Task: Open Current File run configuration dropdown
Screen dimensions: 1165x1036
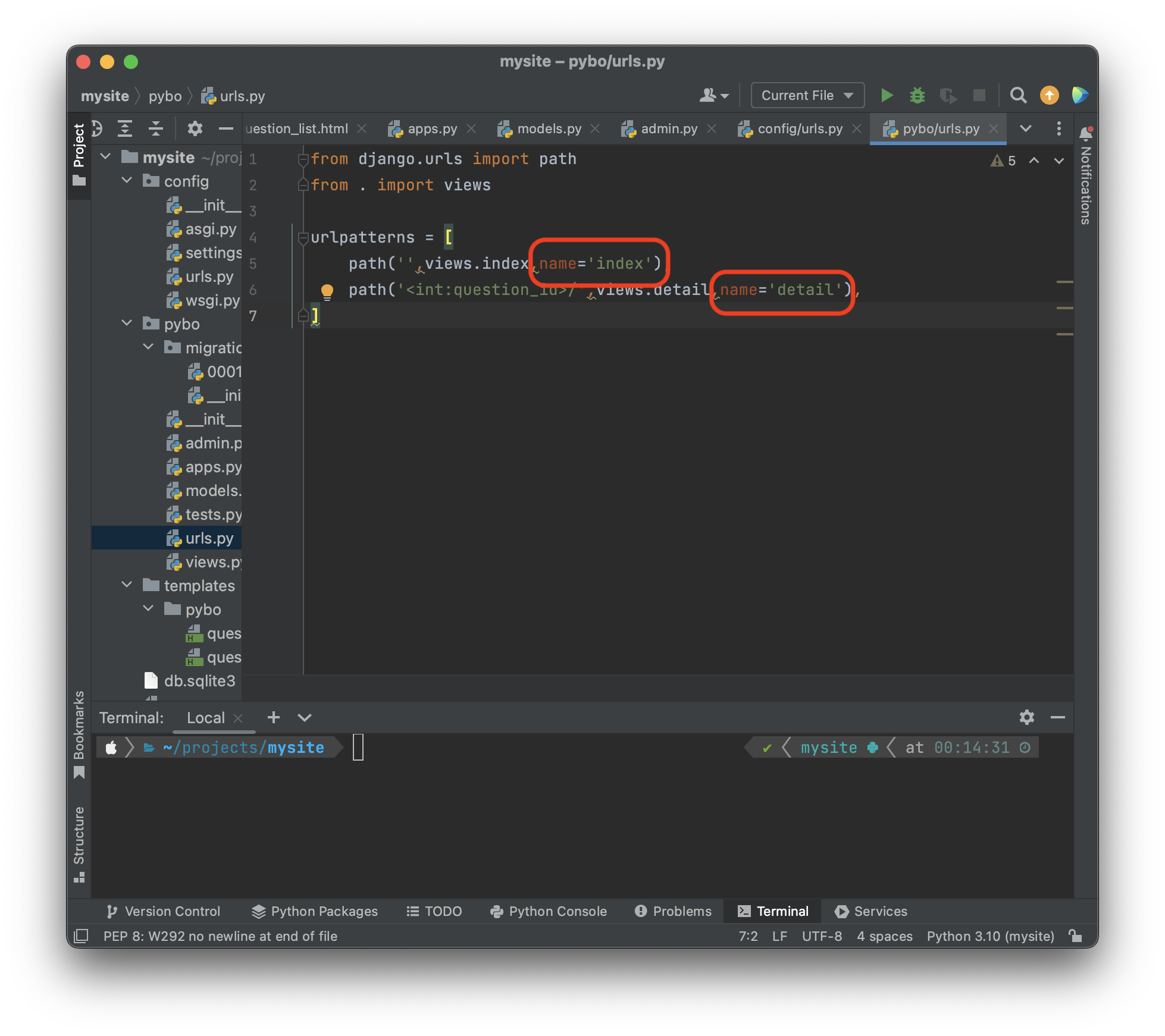Action: tap(807, 95)
